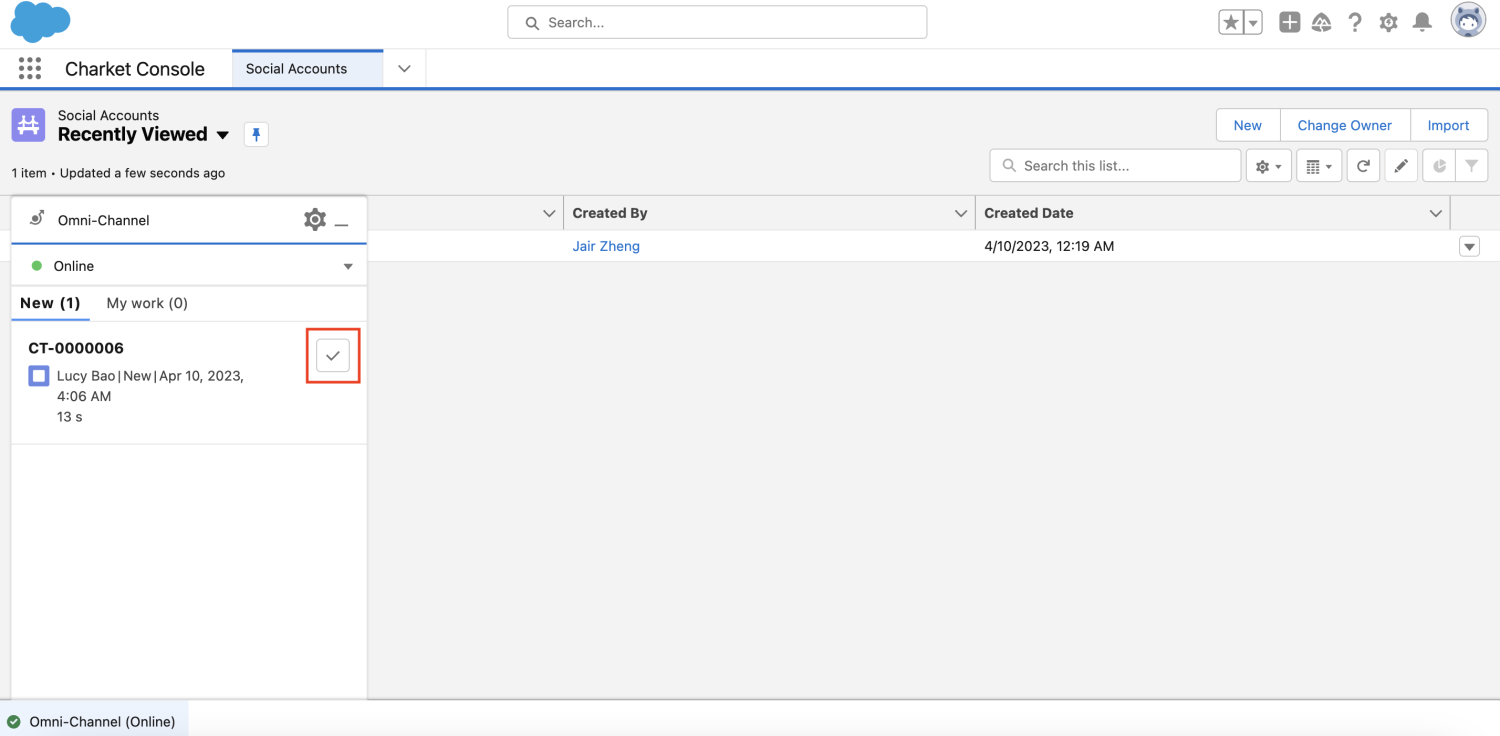Open the Created By column menu chevron
Screen dimensions: 1500x736
coord(961,213)
